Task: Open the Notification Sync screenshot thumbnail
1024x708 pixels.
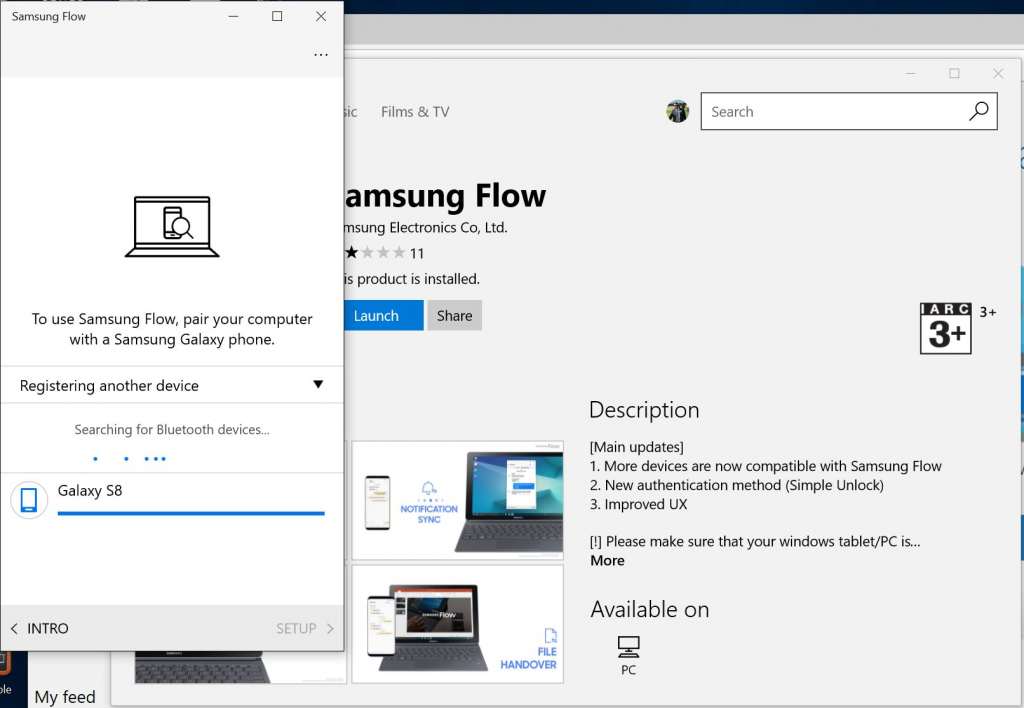Action: pyautogui.click(x=457, y=500)
